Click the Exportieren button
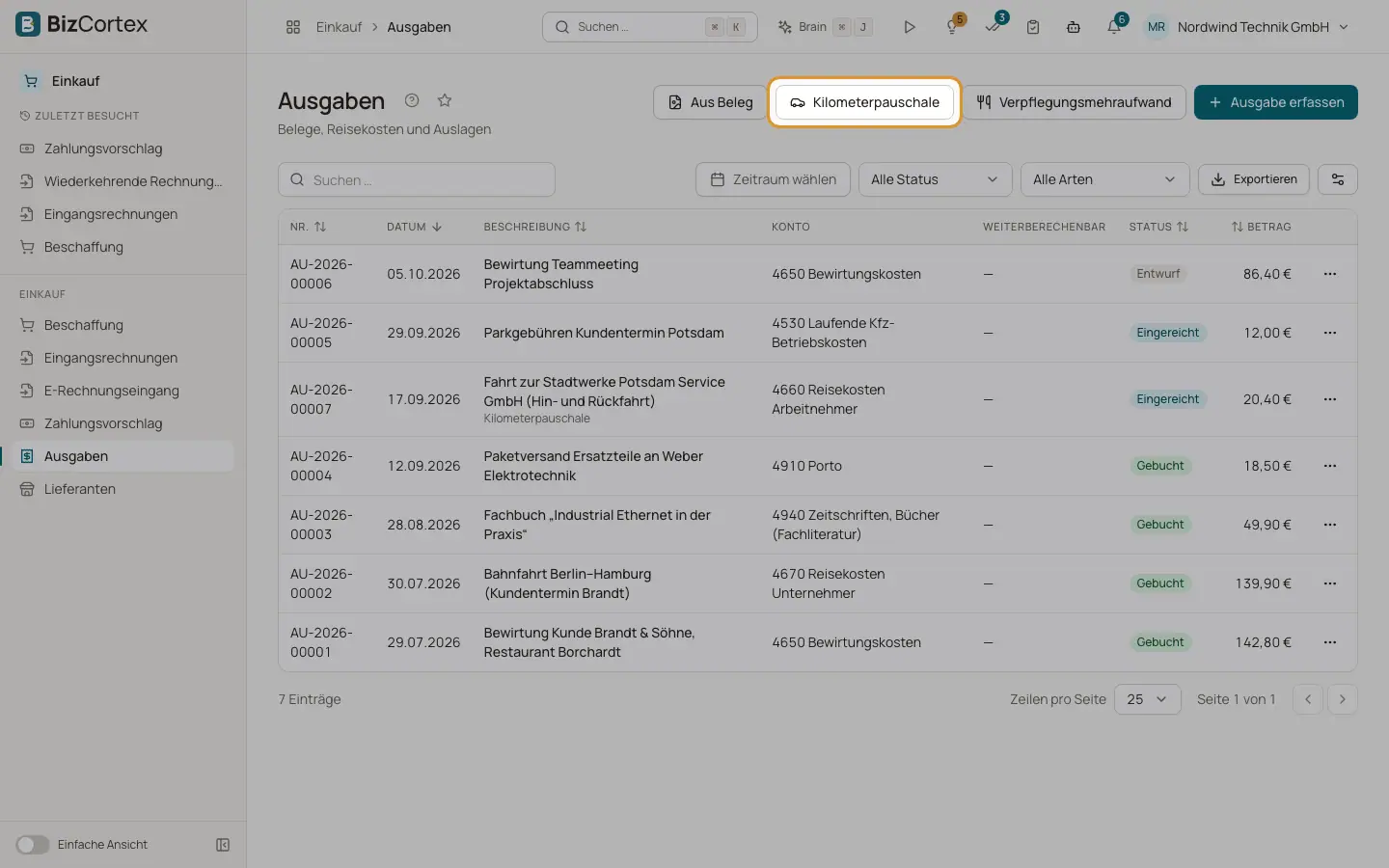 click(1254, 179)
